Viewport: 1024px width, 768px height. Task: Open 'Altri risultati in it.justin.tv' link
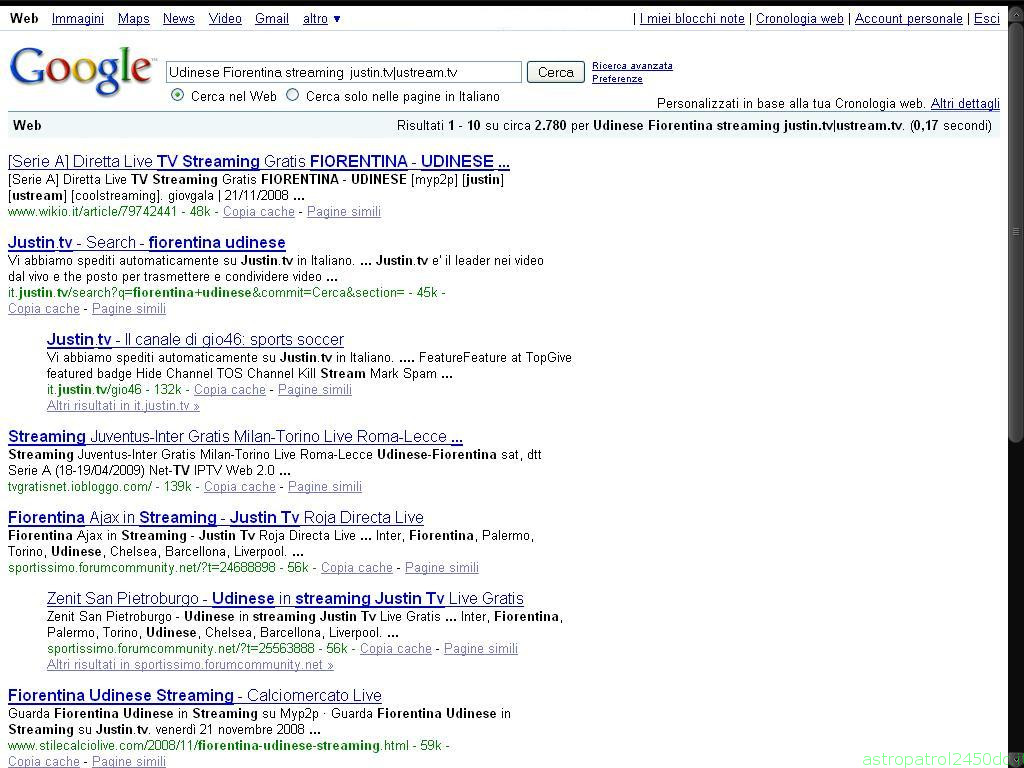[123, 406]
